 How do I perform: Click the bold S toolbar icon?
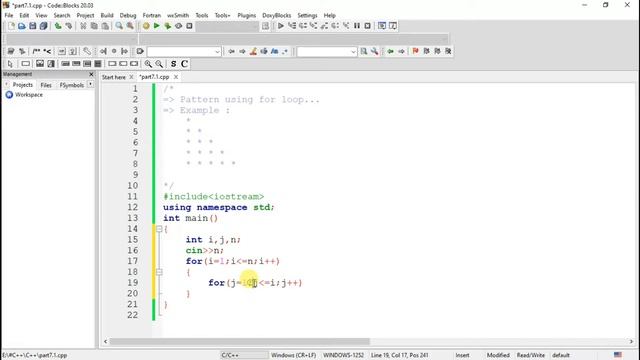point(173,64)
